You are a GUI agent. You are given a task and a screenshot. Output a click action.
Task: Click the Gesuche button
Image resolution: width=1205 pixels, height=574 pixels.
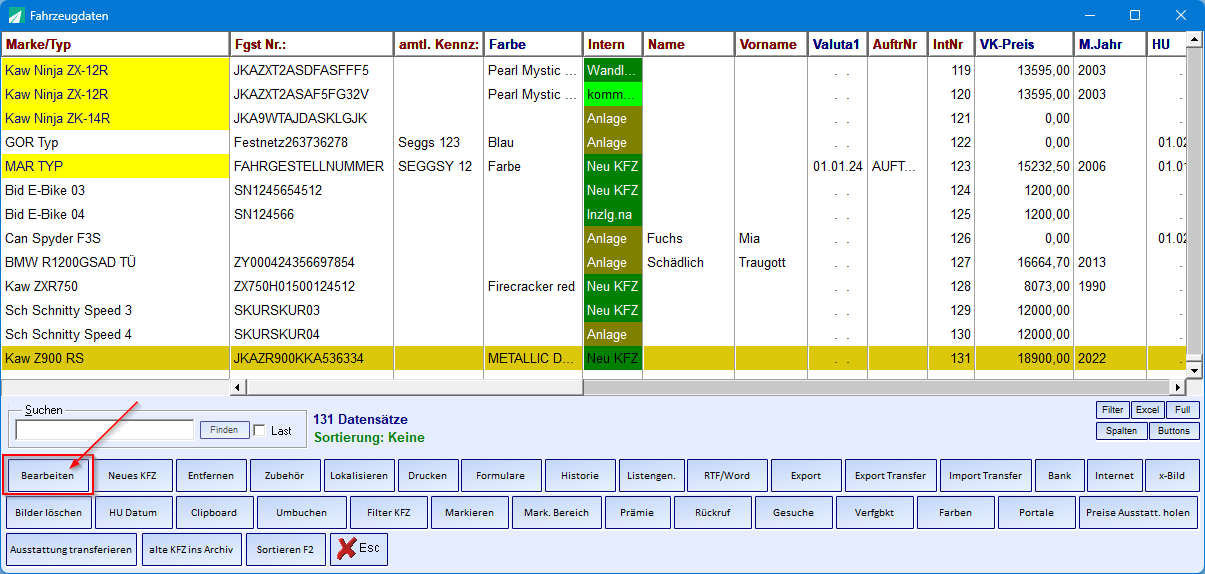793,513
